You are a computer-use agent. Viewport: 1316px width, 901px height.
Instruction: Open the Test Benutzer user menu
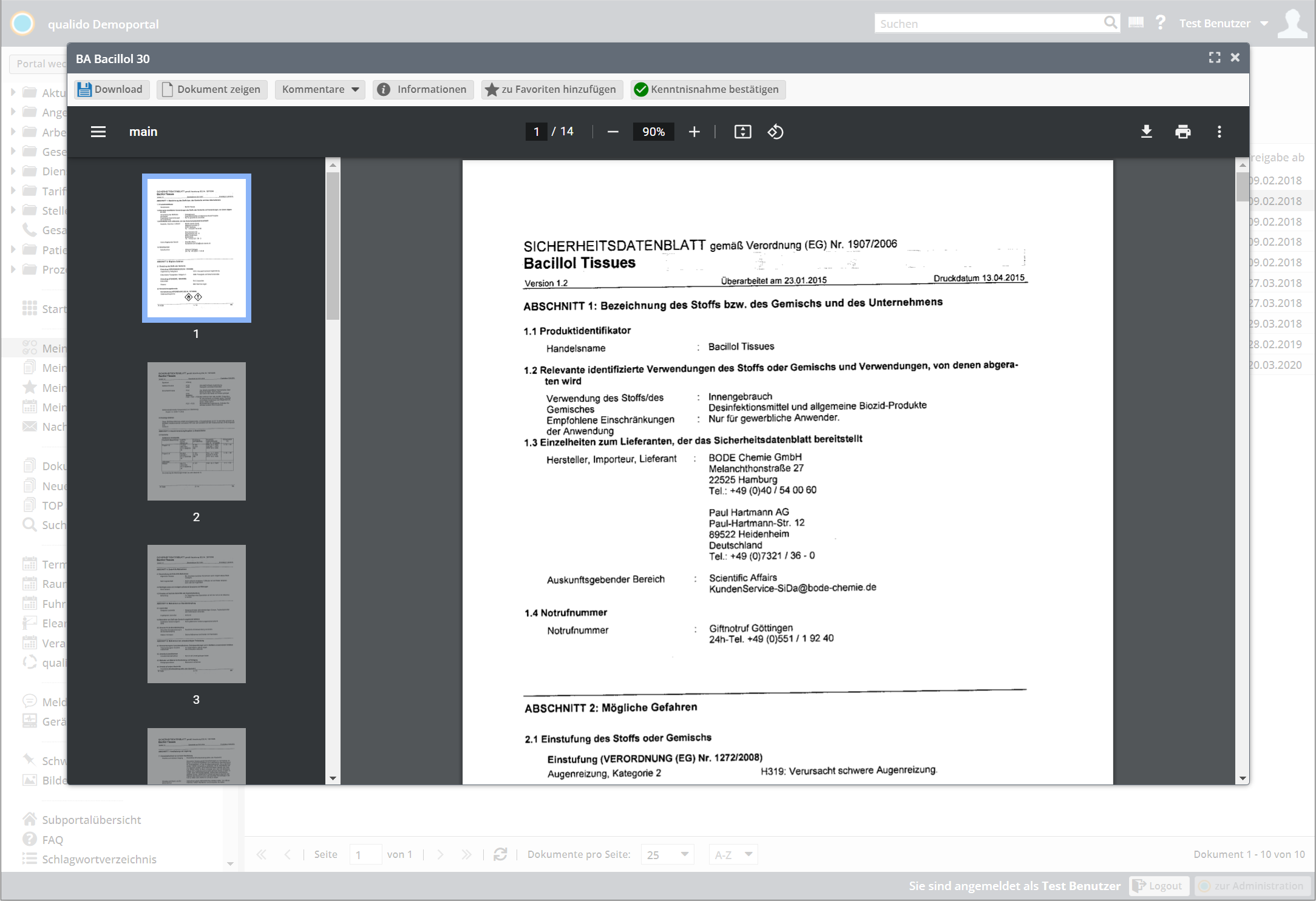pos(1224,23)
